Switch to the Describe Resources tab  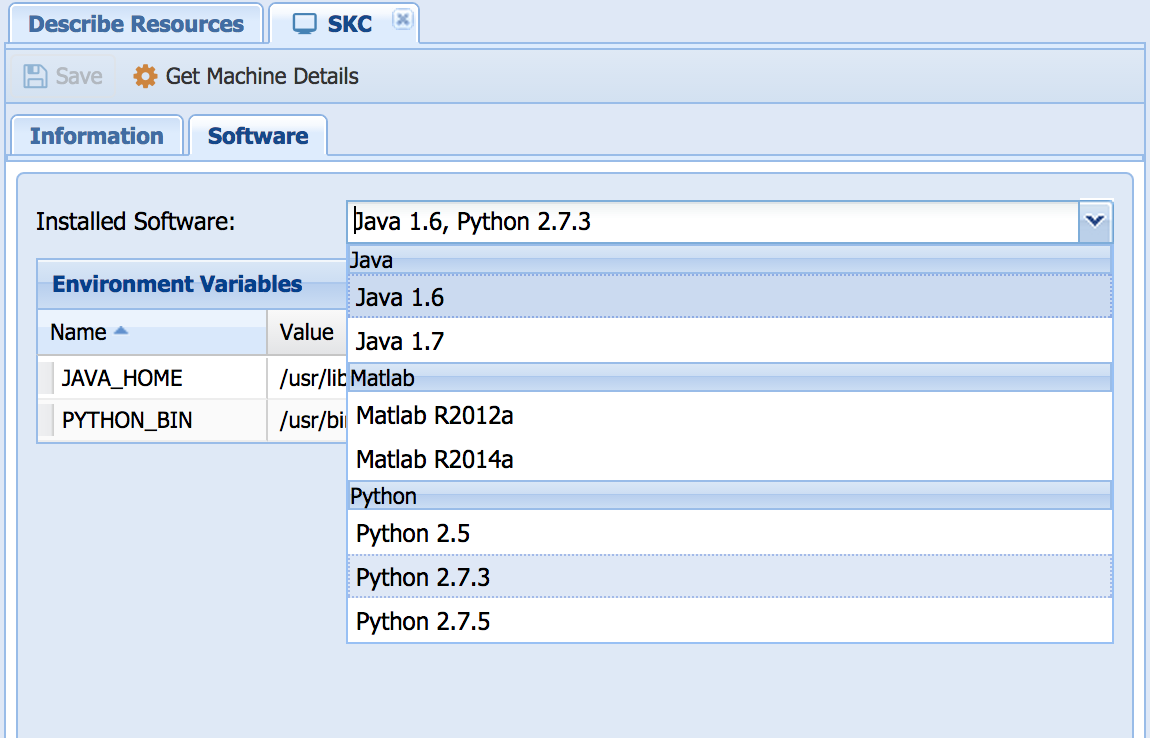coord(136,24)
